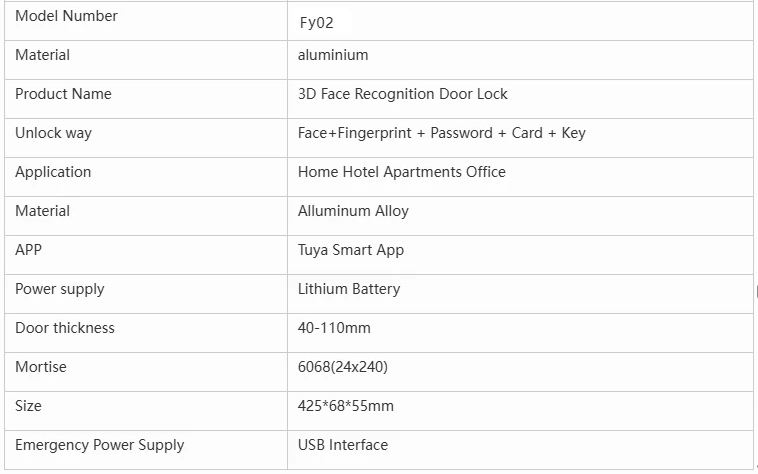Click the Power supply label
The width and height of the screenshot is (758, 474).
[x=59, y=289]
